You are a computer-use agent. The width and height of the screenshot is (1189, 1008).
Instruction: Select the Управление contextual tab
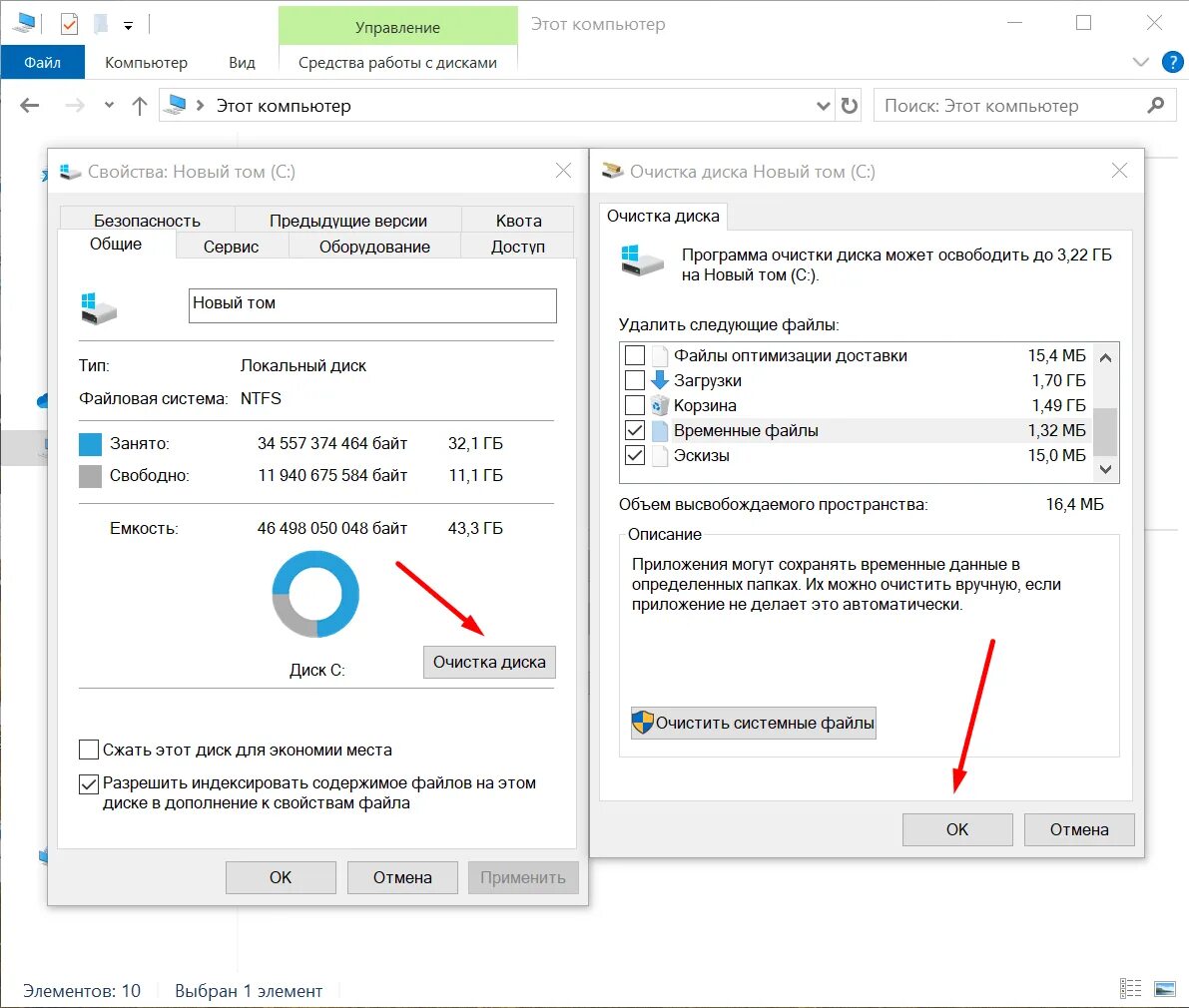(398, 27)
